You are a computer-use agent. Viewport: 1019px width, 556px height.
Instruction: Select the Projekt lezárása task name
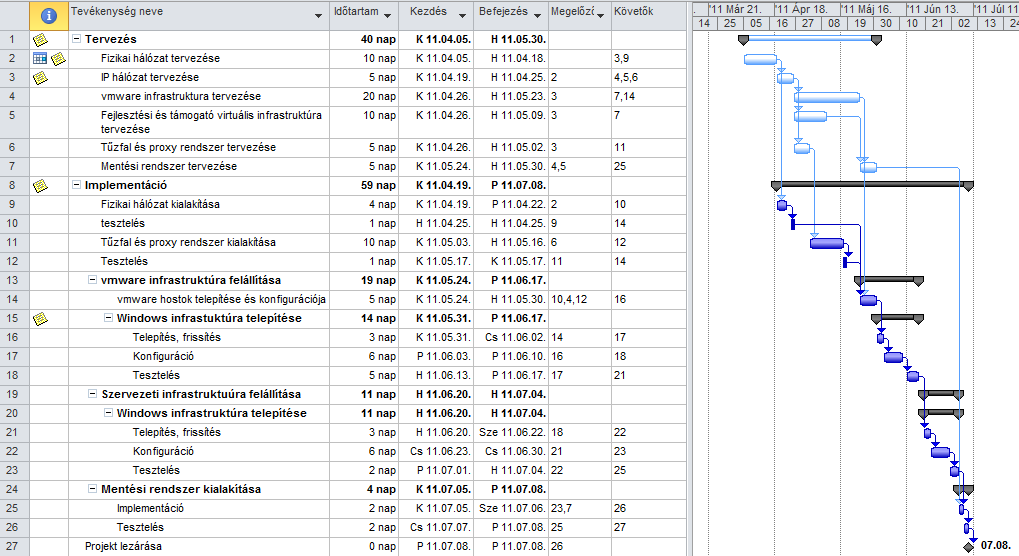123,546
